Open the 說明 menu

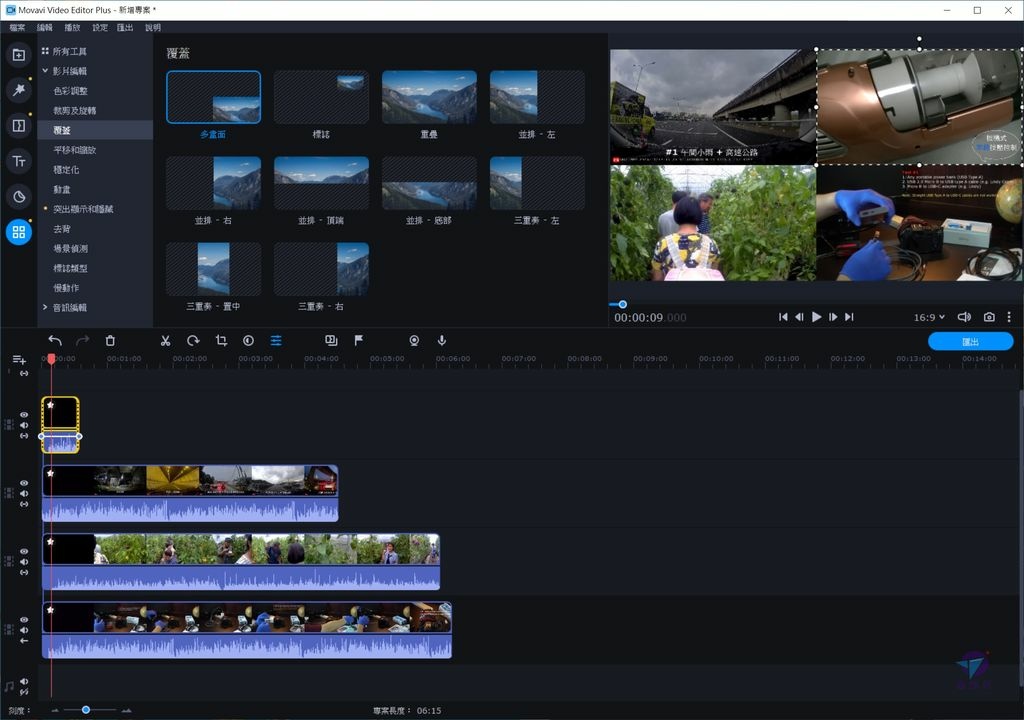153,27
